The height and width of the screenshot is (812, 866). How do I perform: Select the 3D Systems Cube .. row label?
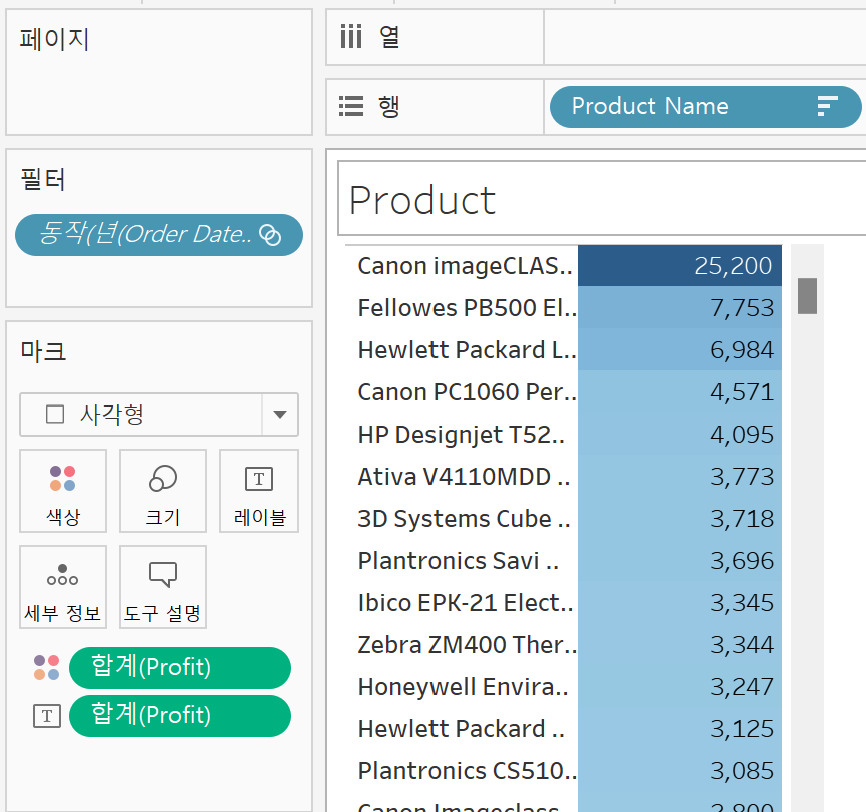pyautogui.click(x=464, y=519)
